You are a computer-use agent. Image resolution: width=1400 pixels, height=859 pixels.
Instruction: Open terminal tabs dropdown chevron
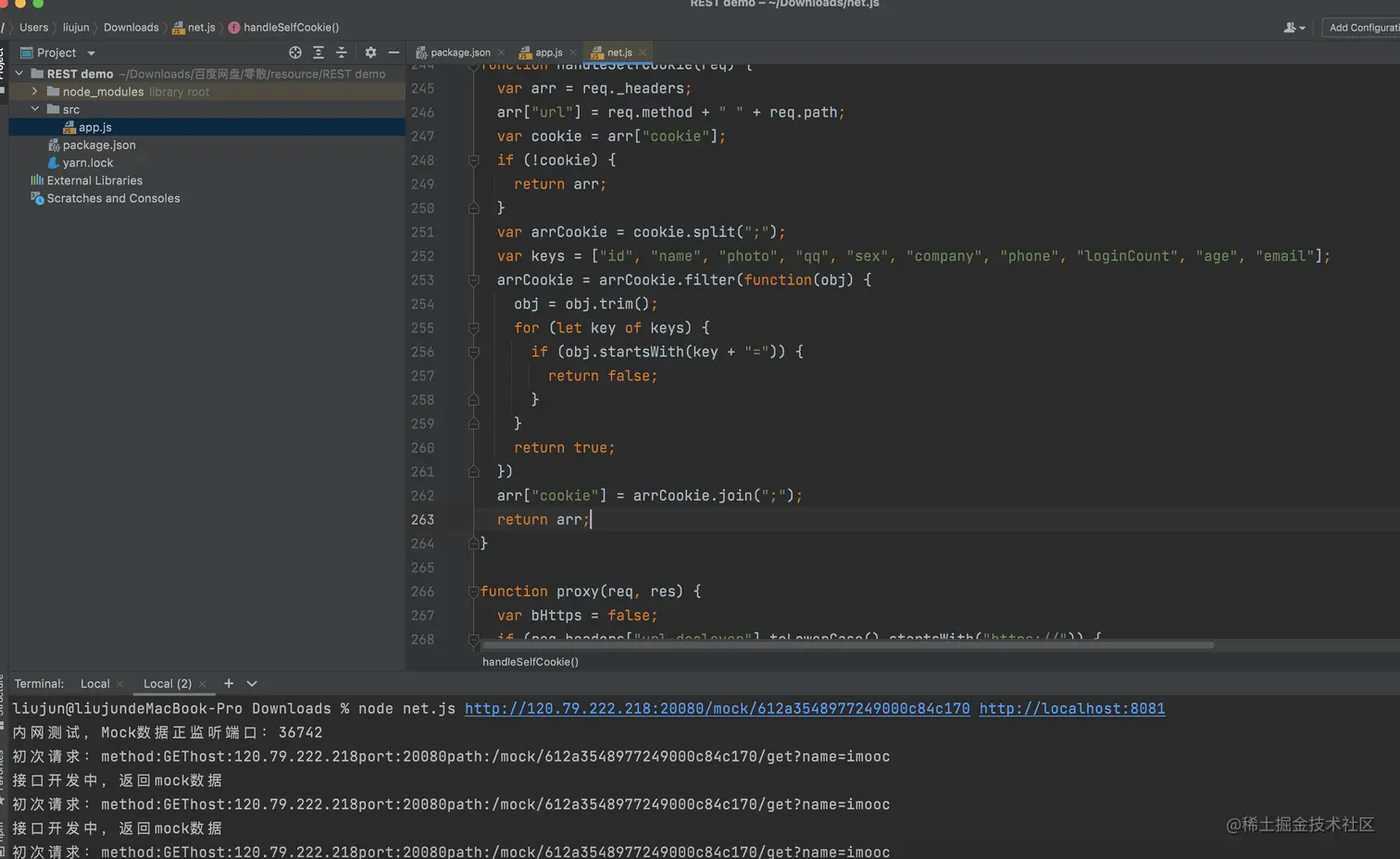(x=252, y=683)
